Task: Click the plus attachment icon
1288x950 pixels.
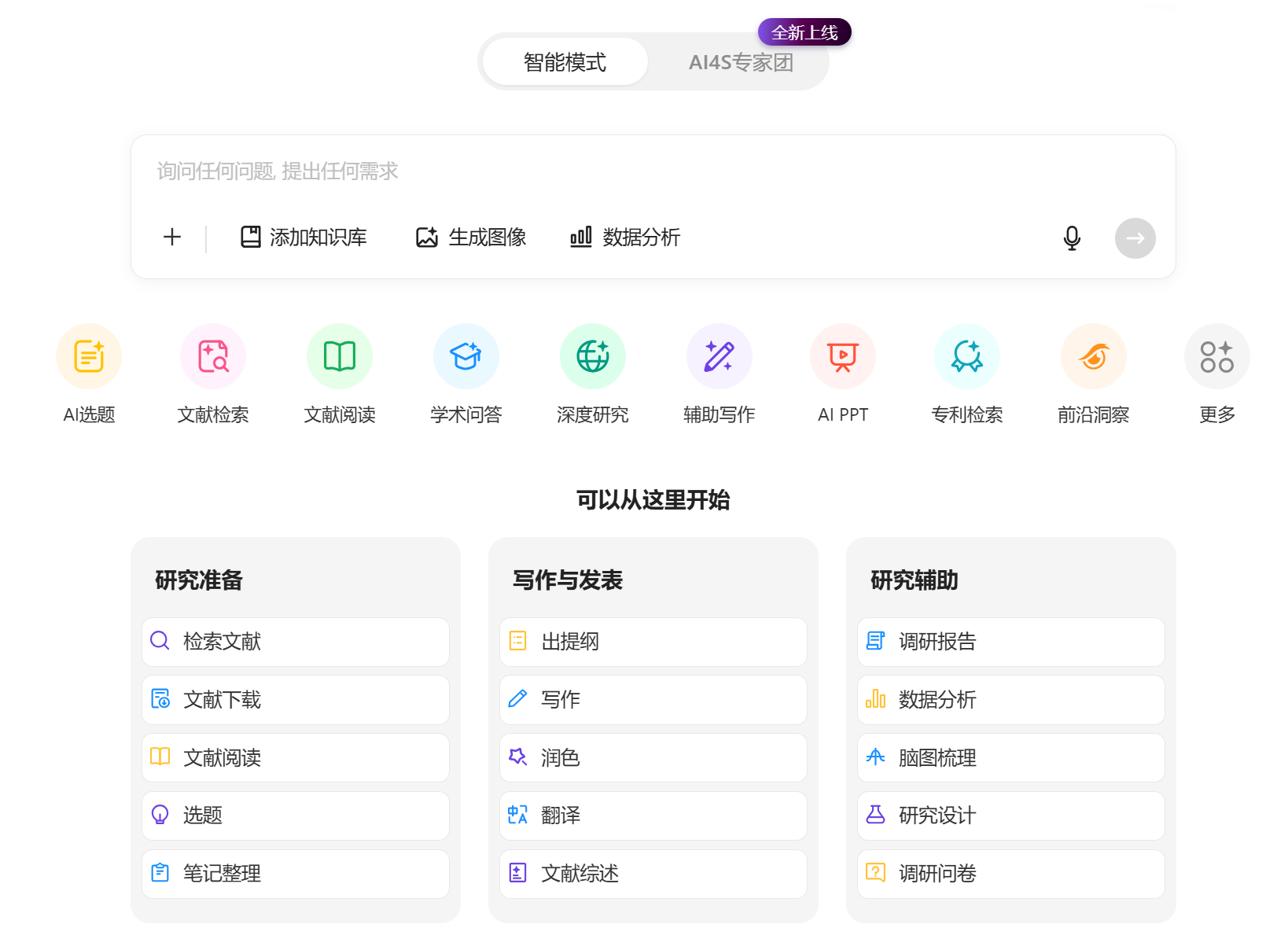Action: pyautogui.click(x=172, y=237)
